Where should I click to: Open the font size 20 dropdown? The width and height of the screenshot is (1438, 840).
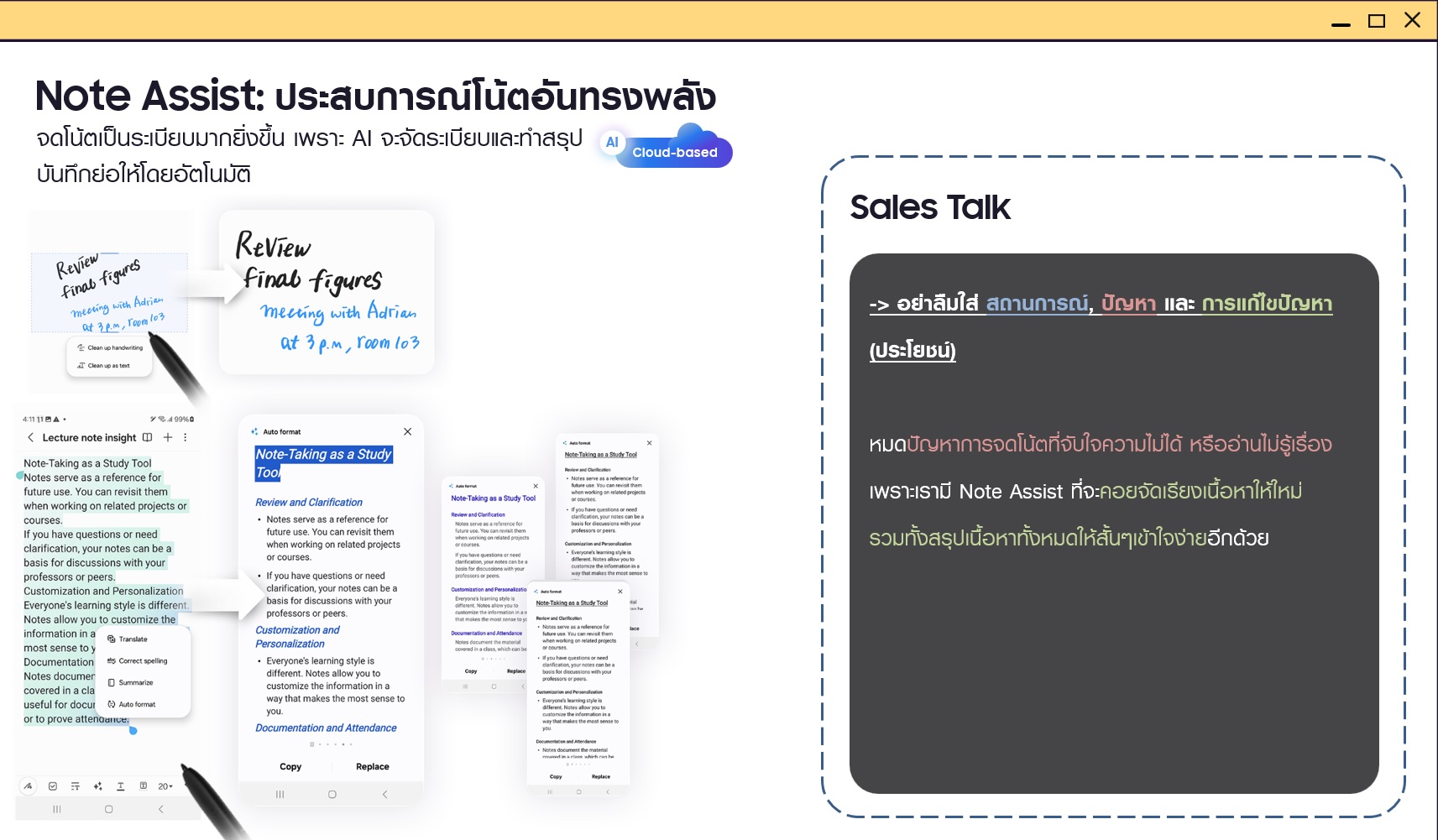[x=165, y=786]
